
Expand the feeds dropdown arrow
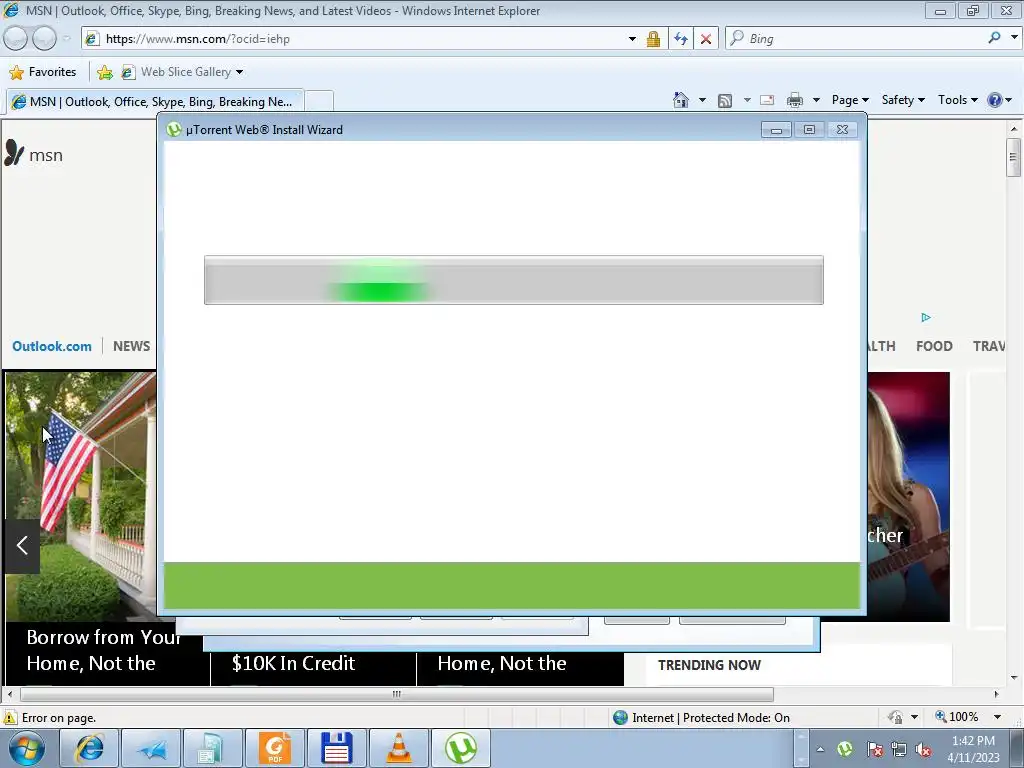coord(746,101)
